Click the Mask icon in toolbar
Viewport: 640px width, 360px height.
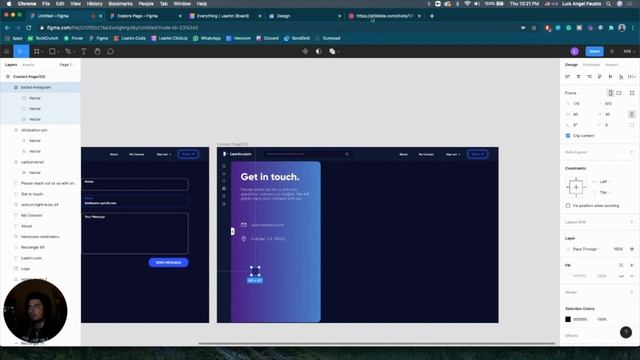click(x=319, y=51)
